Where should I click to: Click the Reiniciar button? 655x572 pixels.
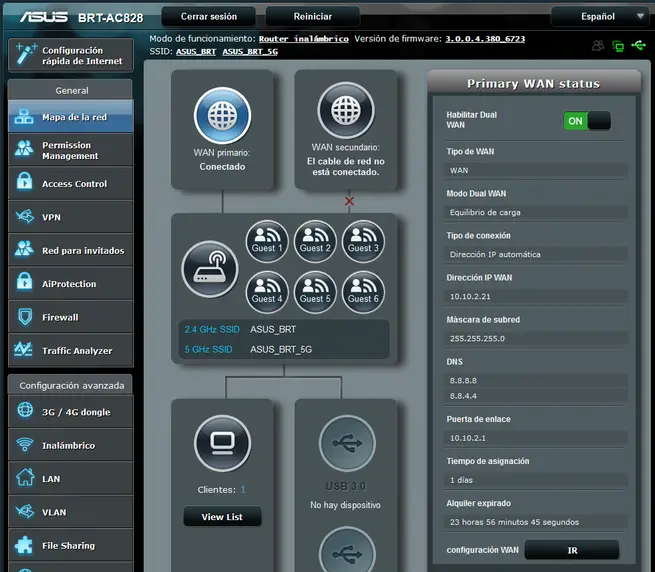tap(313, 17)
